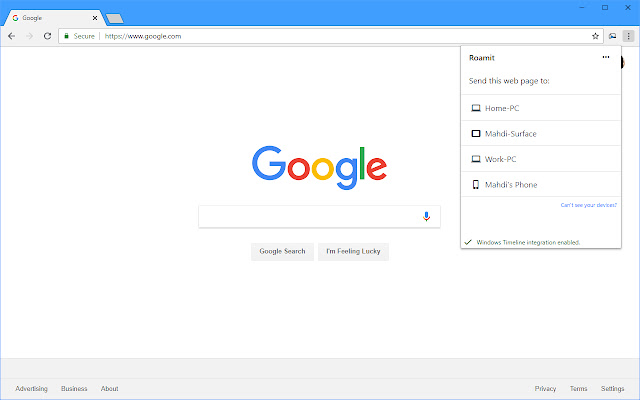The image size is (640, 400).
Task: Go back with the browser back arrow
Action: [x=11, y=36]
